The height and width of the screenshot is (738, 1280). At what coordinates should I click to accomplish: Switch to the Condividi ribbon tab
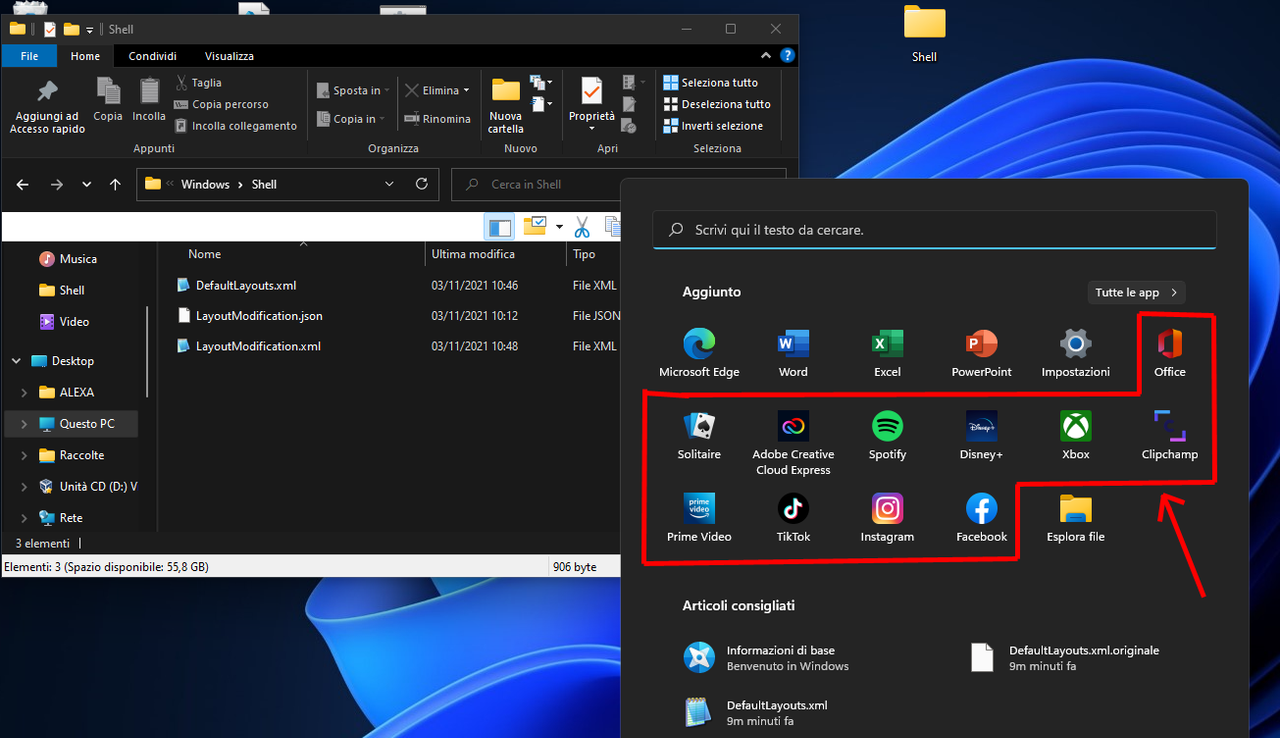click(153, 56)
